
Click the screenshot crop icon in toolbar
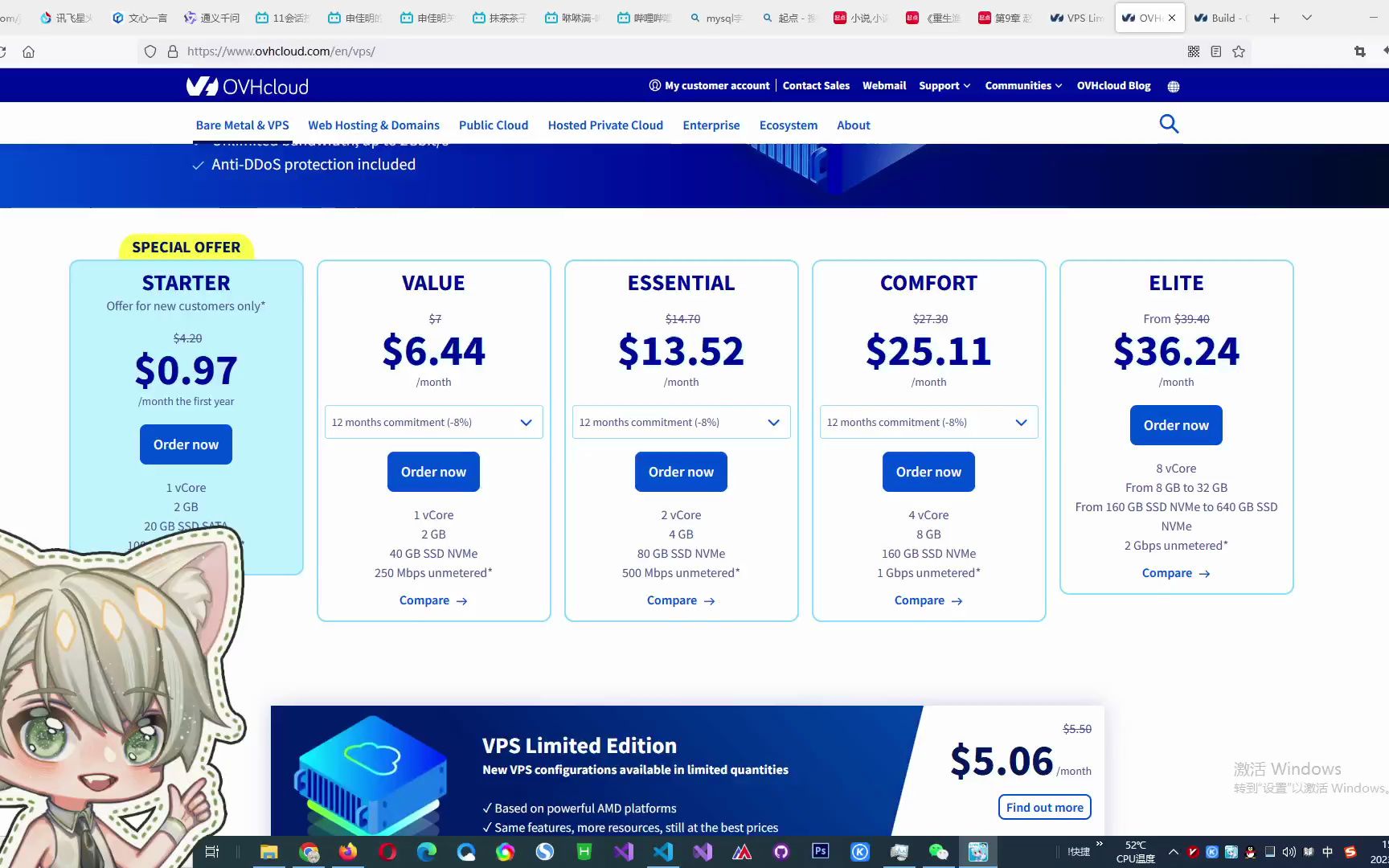pos(1360,51)
